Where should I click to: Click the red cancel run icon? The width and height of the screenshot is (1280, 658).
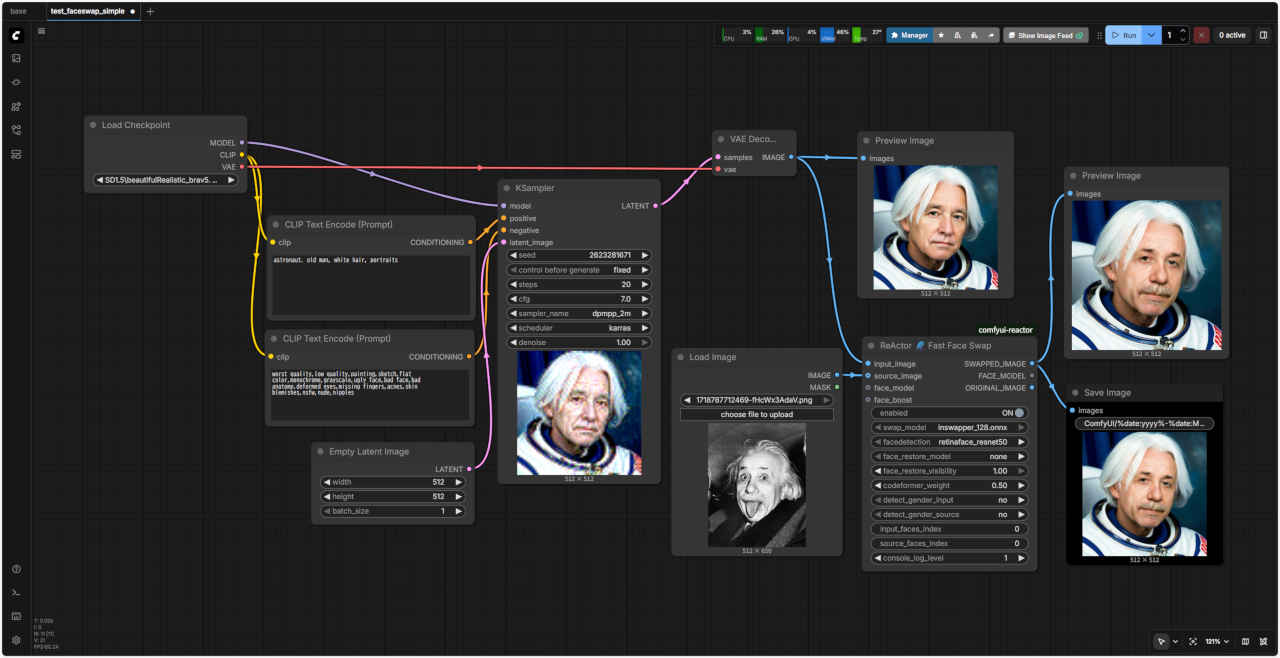tap(1201, 35)
